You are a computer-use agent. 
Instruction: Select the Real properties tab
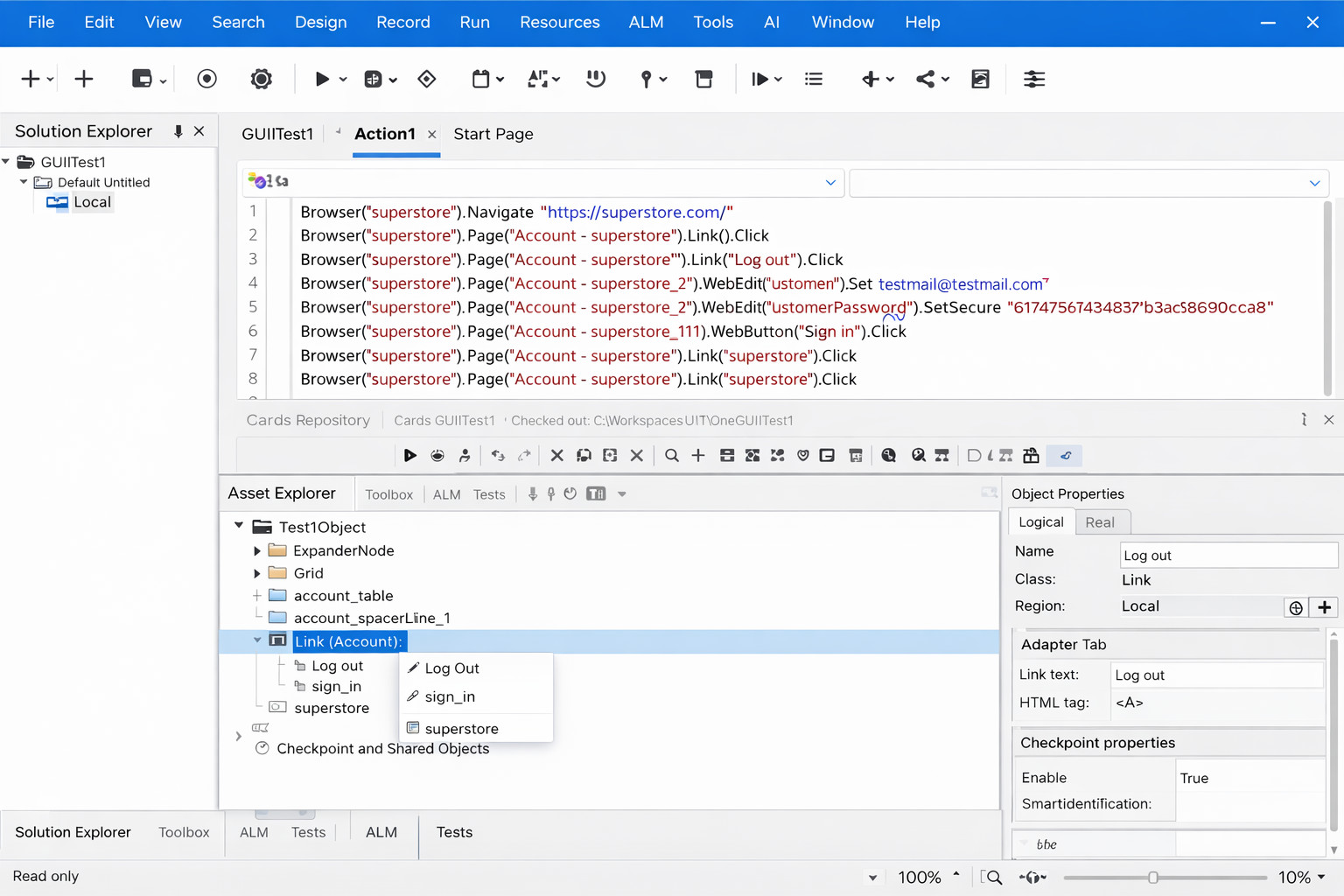[x=1099, y=522]
